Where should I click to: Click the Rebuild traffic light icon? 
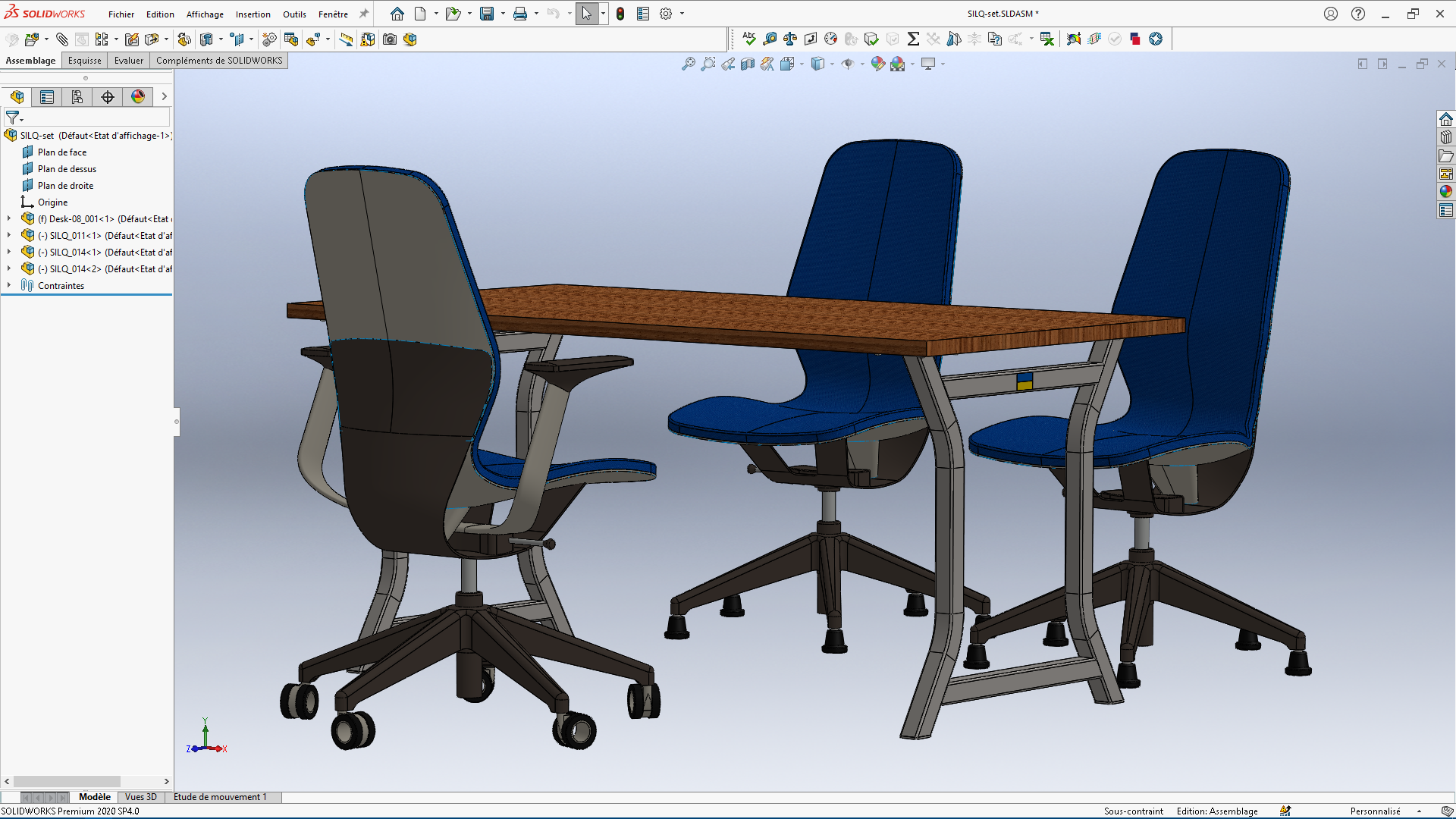[x=620, y=14]
